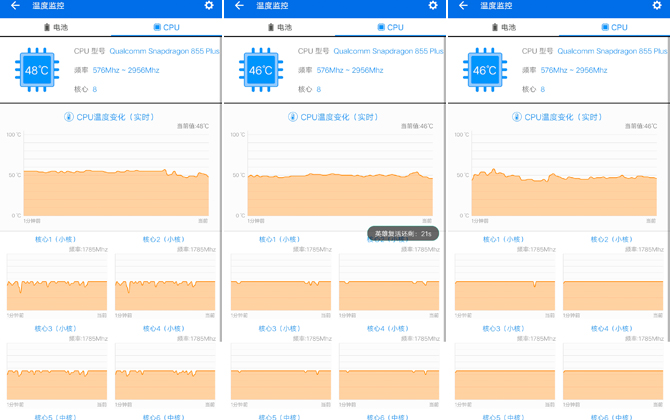Open 核心3 frequency graph in right screenshot
The image size is (670, 420).
point(505,371)
